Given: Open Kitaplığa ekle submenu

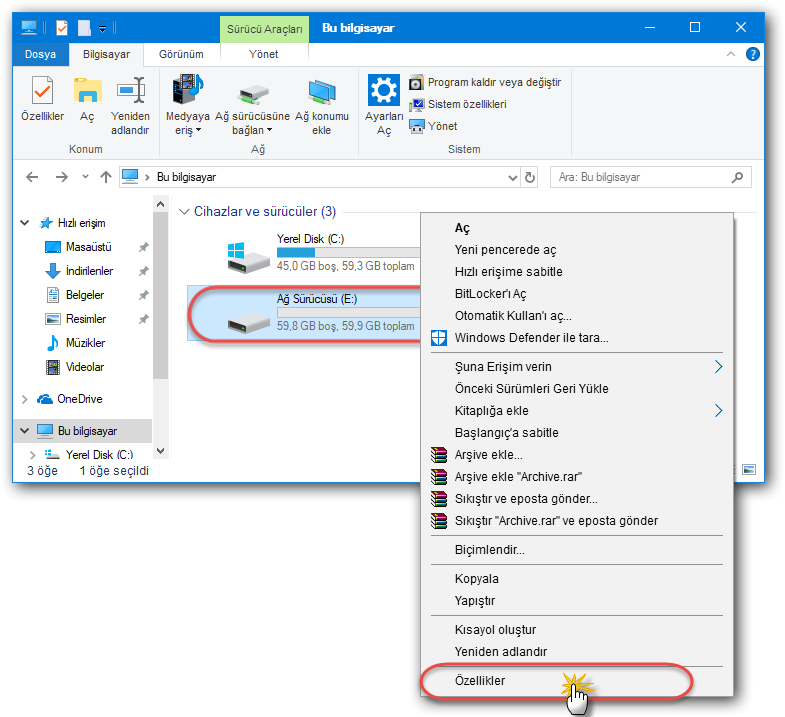Looking at the screenshot, I should (x=577, y=411).
